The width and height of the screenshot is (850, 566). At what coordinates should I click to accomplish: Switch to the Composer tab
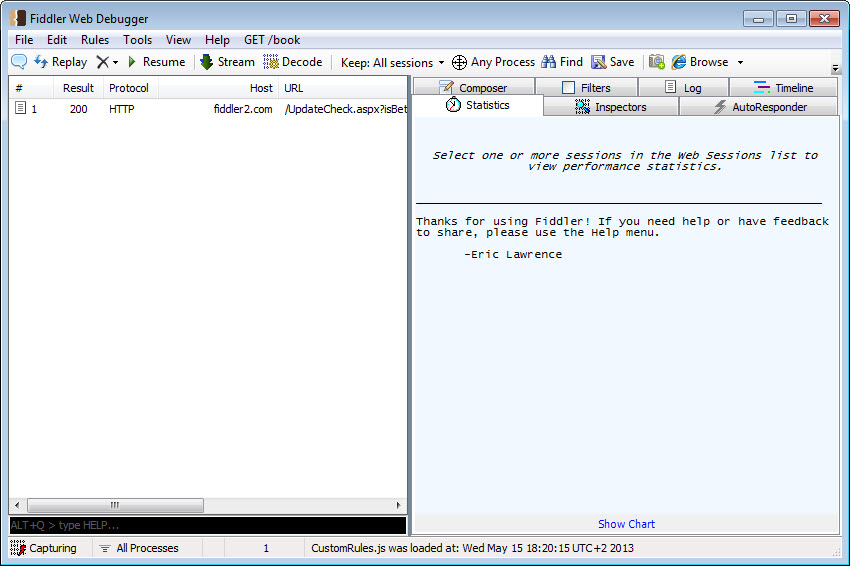(x=474, y=87)
